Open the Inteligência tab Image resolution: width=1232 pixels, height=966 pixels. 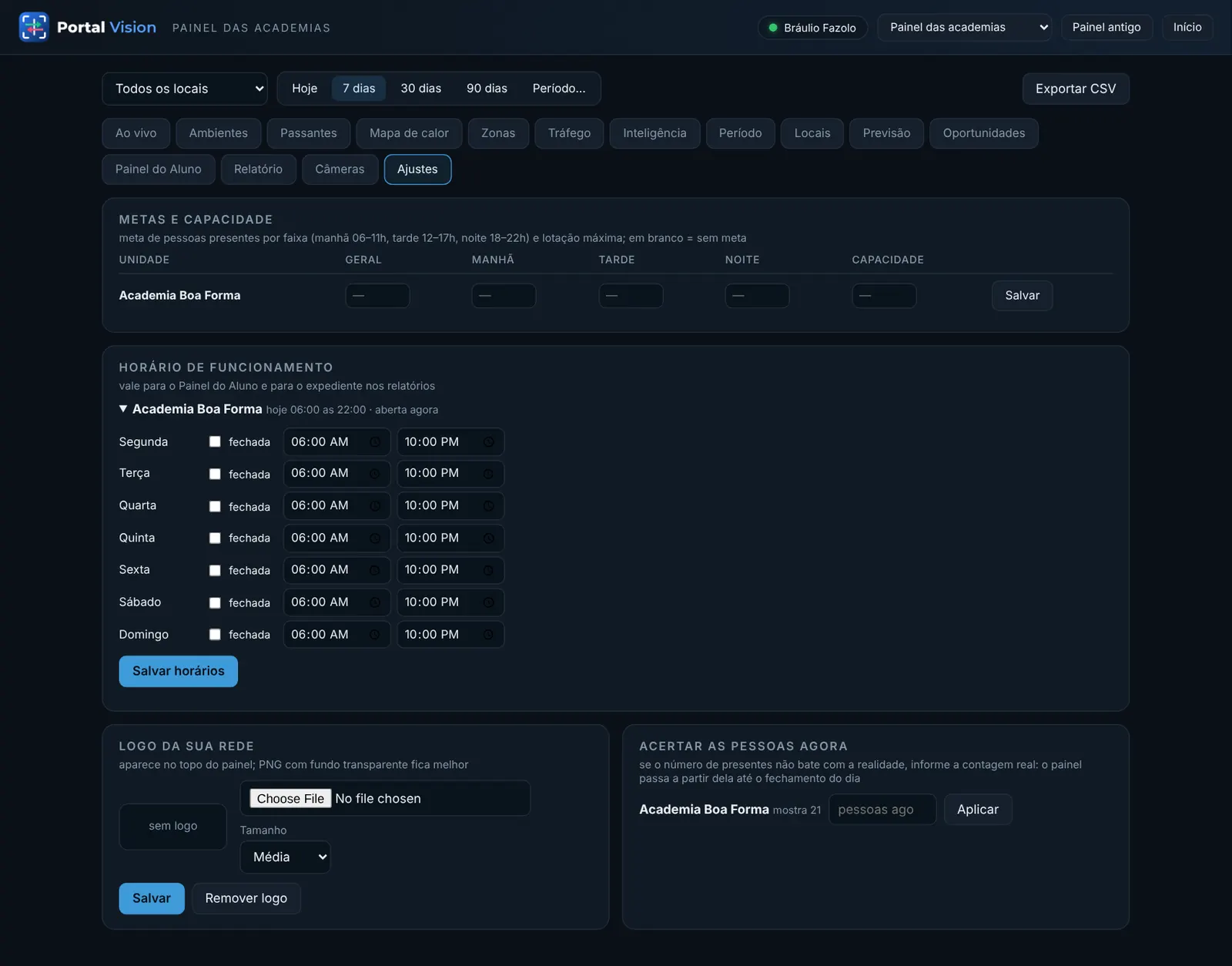pos(654,133)
